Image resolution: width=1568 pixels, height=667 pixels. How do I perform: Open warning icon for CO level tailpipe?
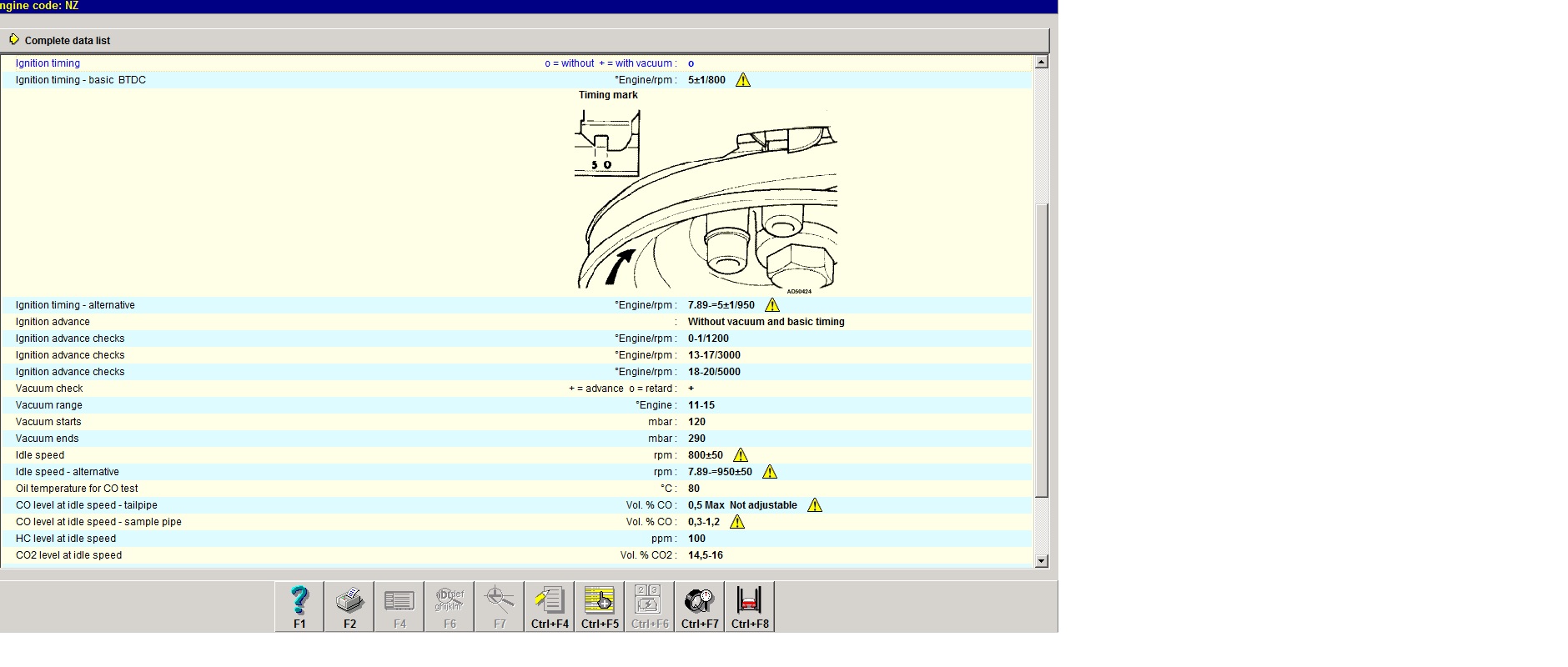pos(815,505)
